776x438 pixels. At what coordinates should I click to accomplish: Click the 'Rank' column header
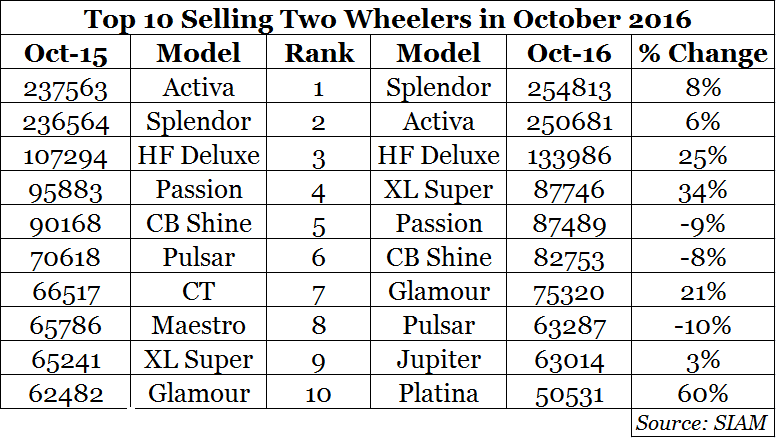pos(318,54)
